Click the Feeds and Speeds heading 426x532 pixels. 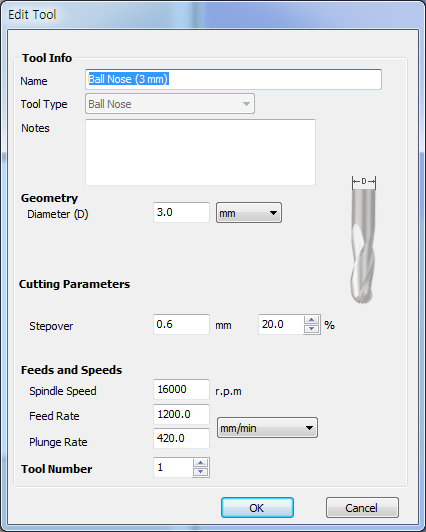71,370
